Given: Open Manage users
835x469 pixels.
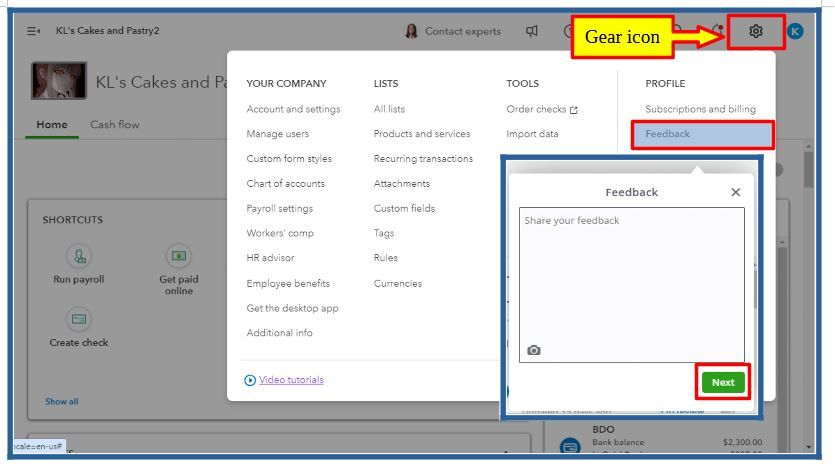Looking at the screenshot, I should point(277,134).
